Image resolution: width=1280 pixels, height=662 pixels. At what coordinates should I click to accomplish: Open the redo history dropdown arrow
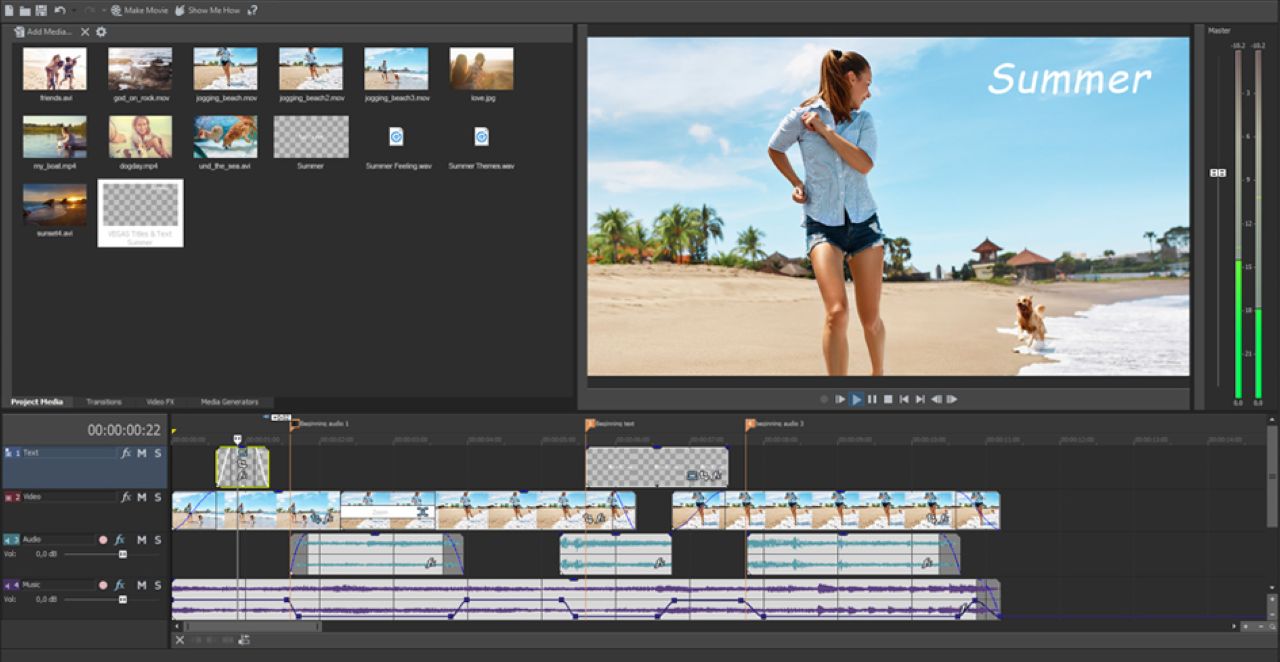(x=103, y=10)
